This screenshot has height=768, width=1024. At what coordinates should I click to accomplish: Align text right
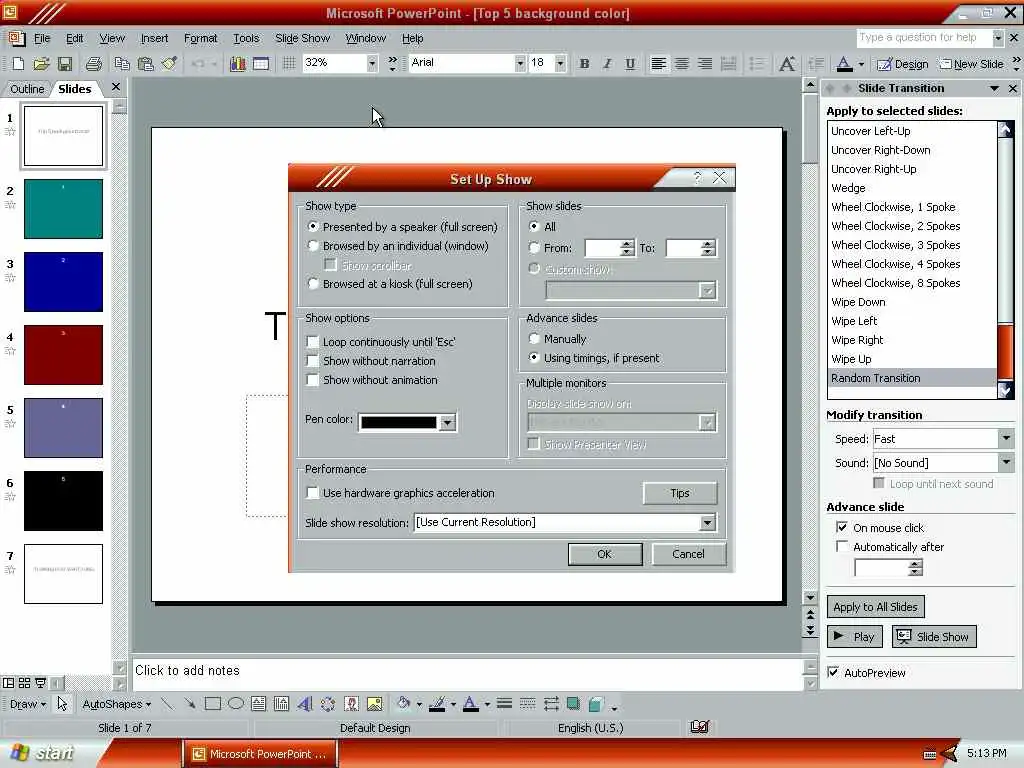tap(705, 63)
